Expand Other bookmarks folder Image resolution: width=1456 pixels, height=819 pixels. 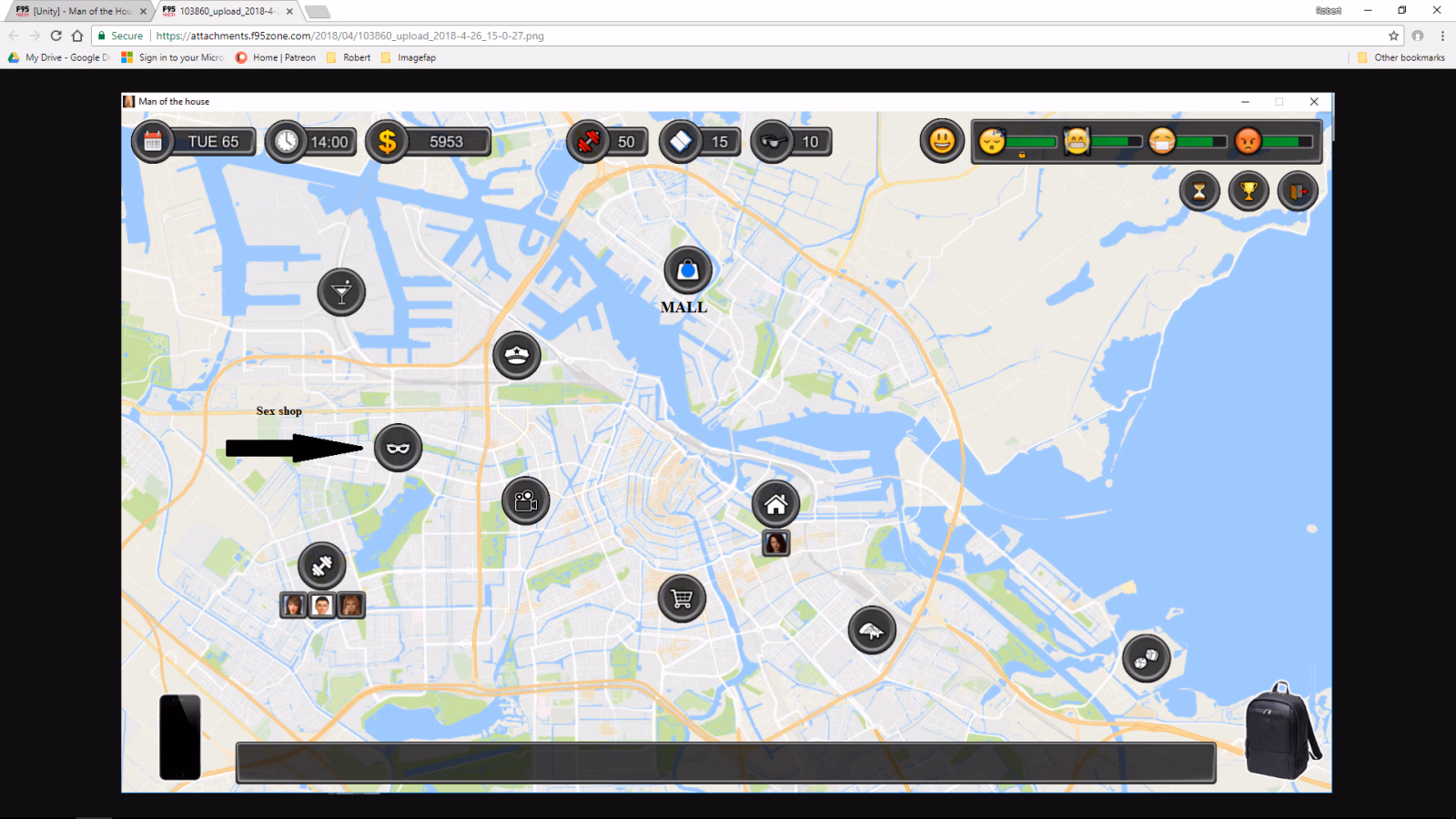(1401, 57)
